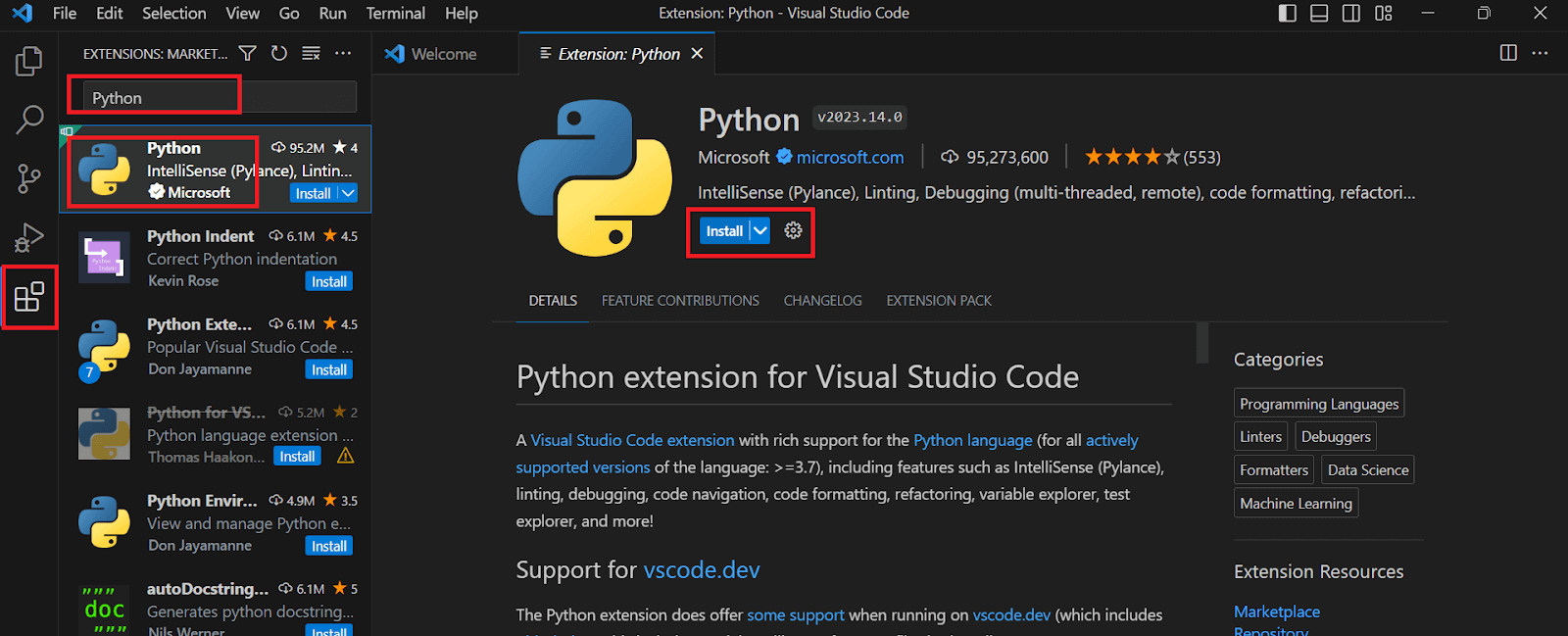The width and height of the screenshot is (1568, 636).
Task: Click Install in Python list item
Action: (x=313, y=193)
